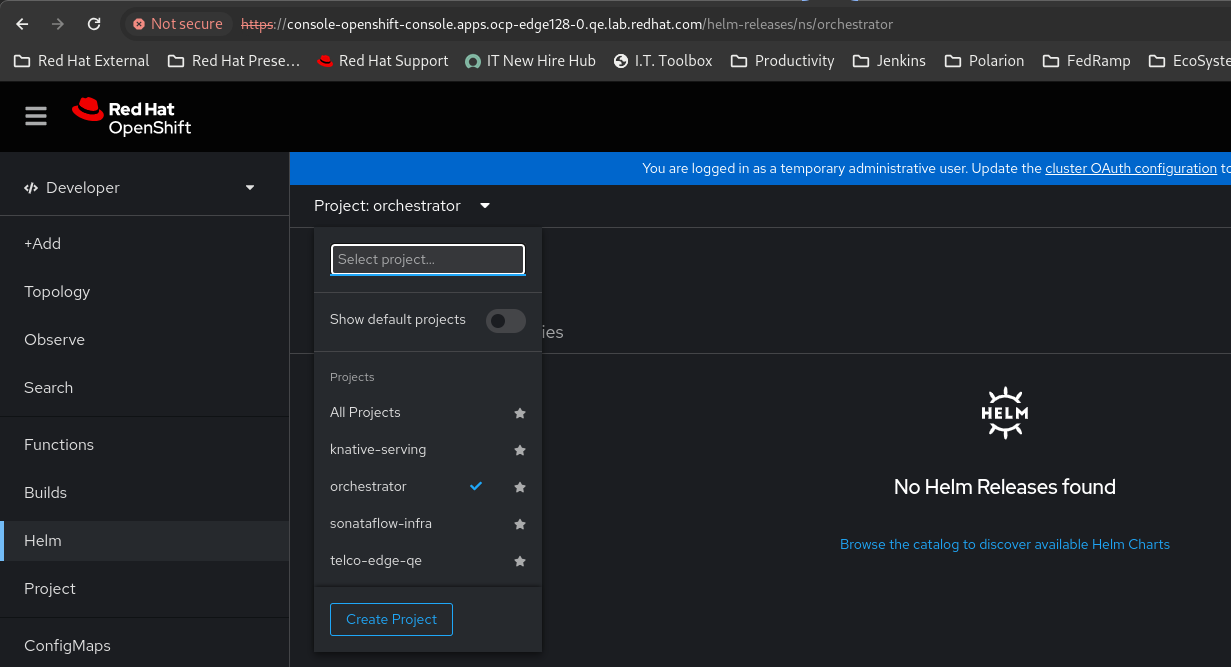Open Topology in the sidebar

pos(57,292)
